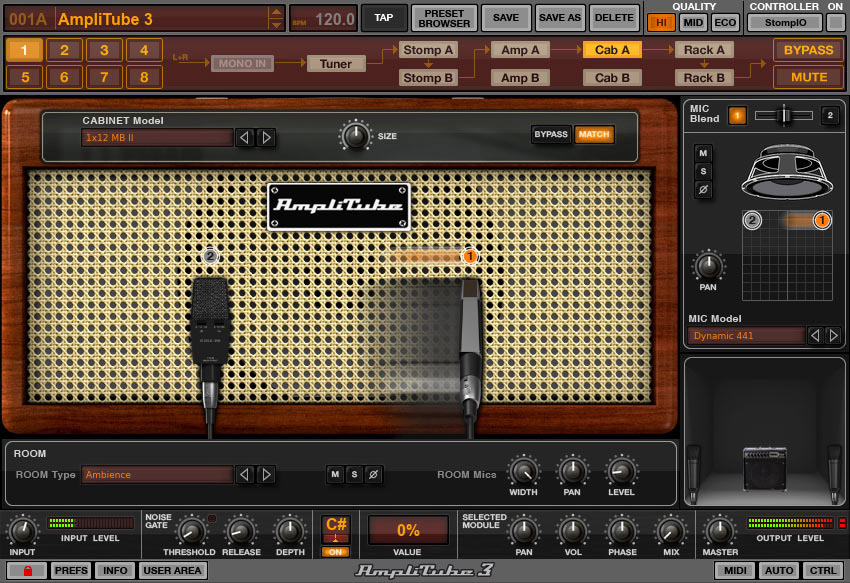850x583 pixels.
Task: Select mic 2 dot in position grid
Action: pos(752,220)
